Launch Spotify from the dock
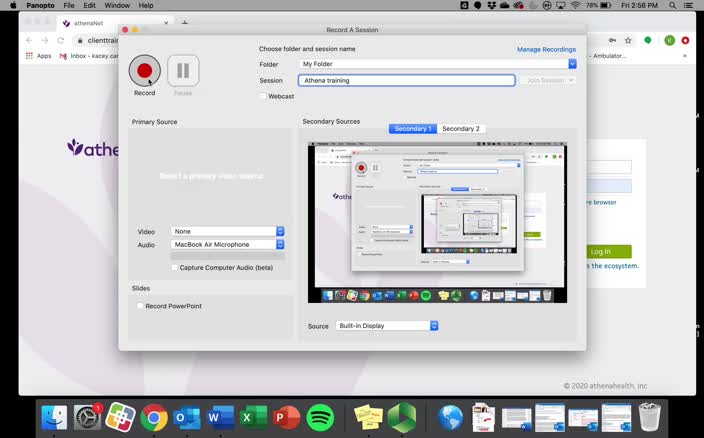 pyautogui.click(x=320, y=417)
